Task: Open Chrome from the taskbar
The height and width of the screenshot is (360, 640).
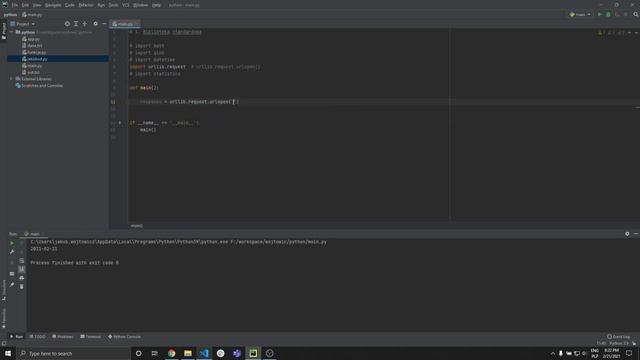Action: click(171, 353)
